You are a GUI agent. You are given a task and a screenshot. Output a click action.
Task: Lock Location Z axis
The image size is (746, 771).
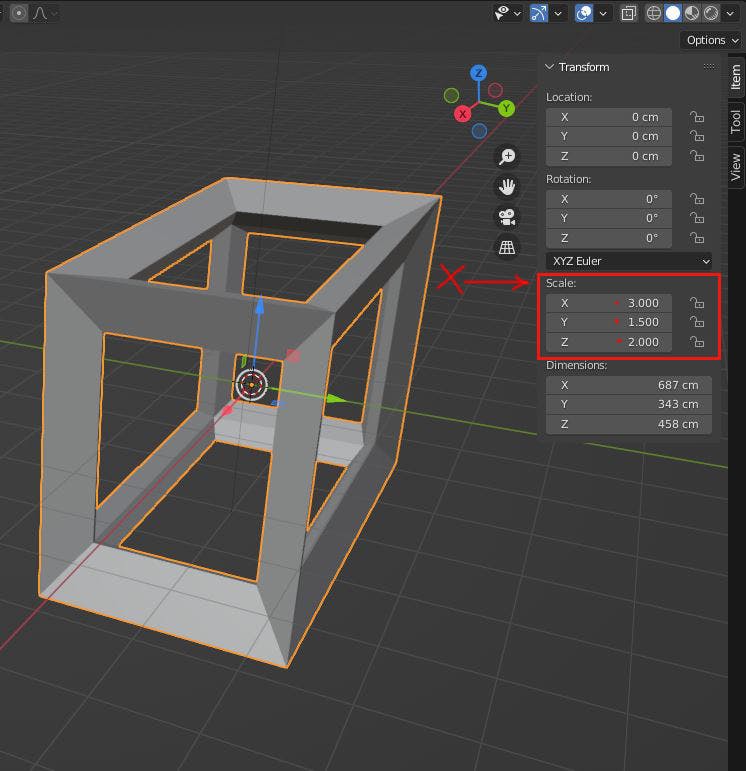click(697, 156)
